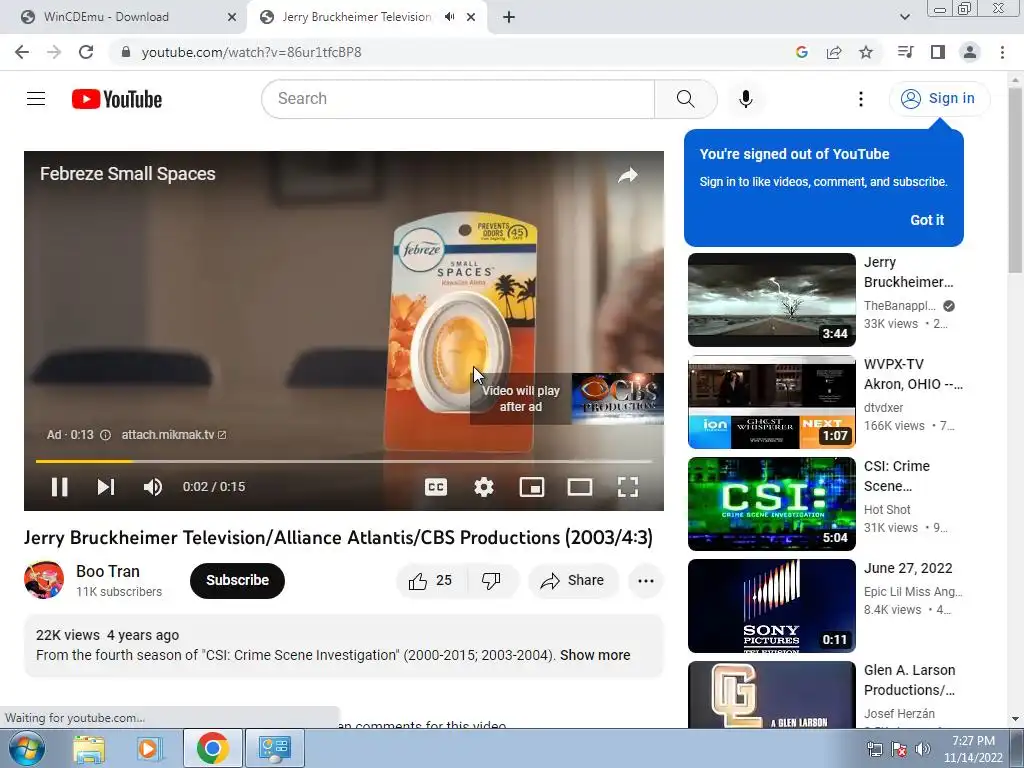The height and width of the screenshot is (768, 1024).
Task: Open the Boo Tran channel avatar
Action: coord(44,580)
